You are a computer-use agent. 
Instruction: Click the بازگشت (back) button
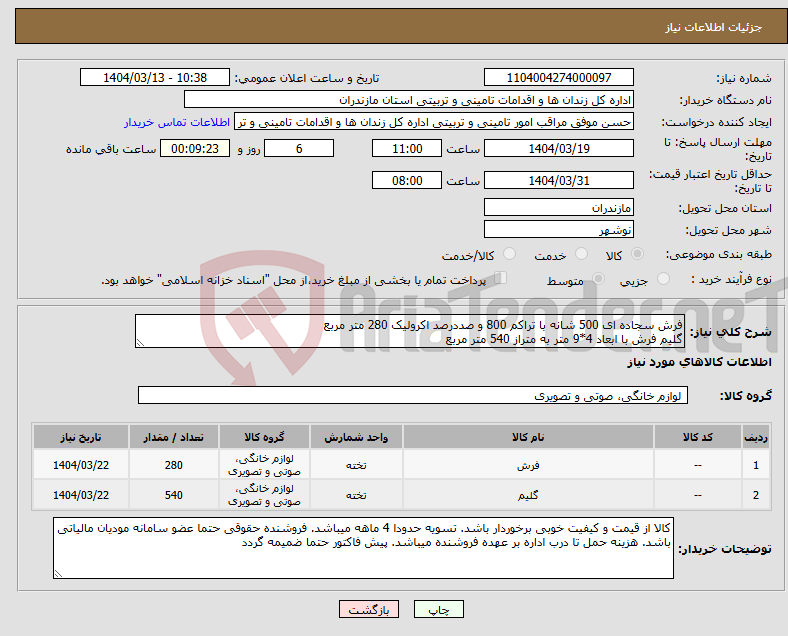coord(369,609)
